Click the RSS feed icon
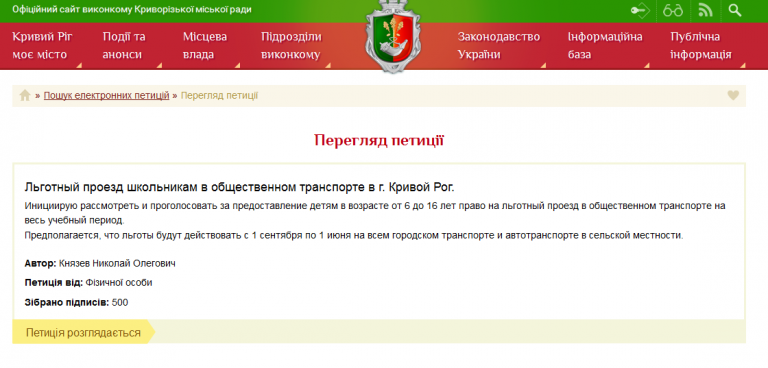Viewport: 768px width, 368px height. point(705,10)
